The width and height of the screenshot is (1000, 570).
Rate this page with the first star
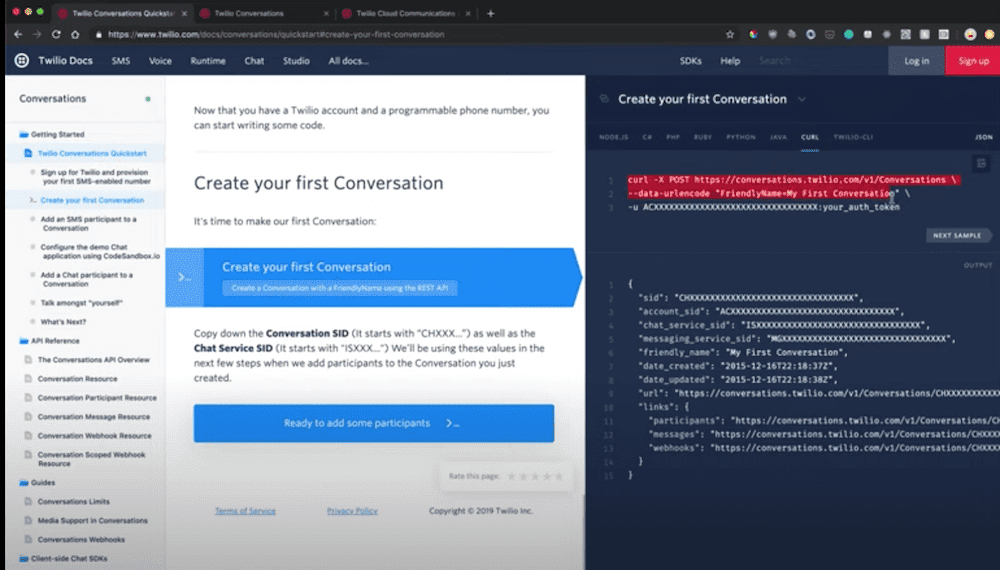511,476
